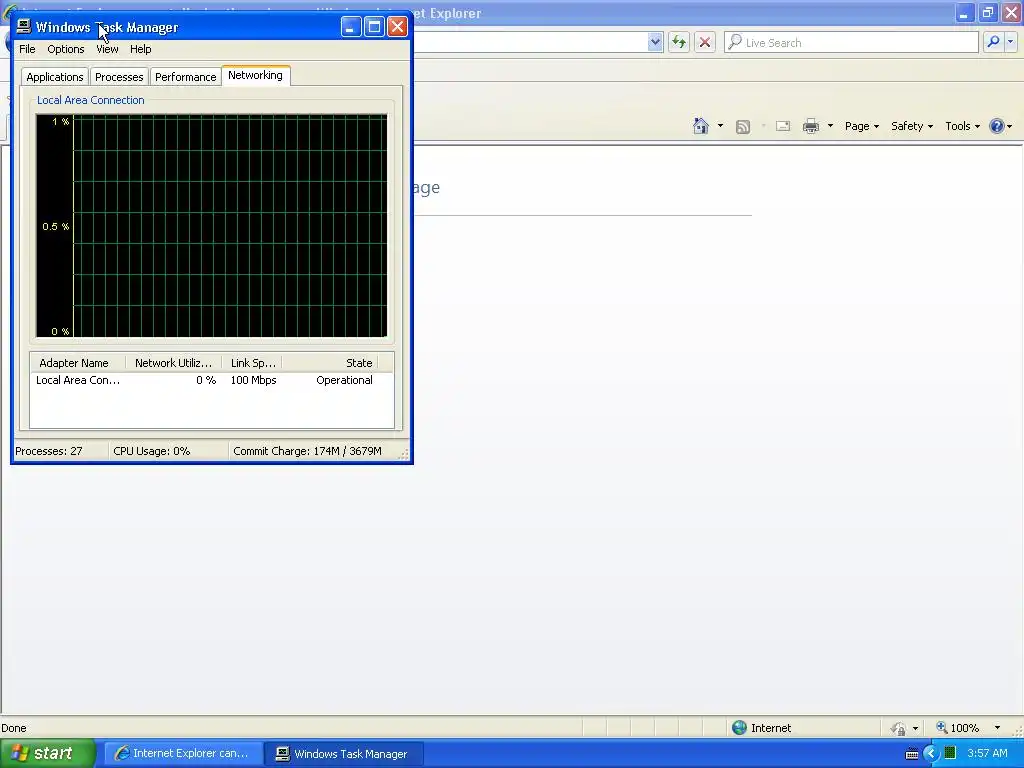Open the Help menu in Task Manager
The width and height of the screenshot is (1024, 768).
[140, 49]
